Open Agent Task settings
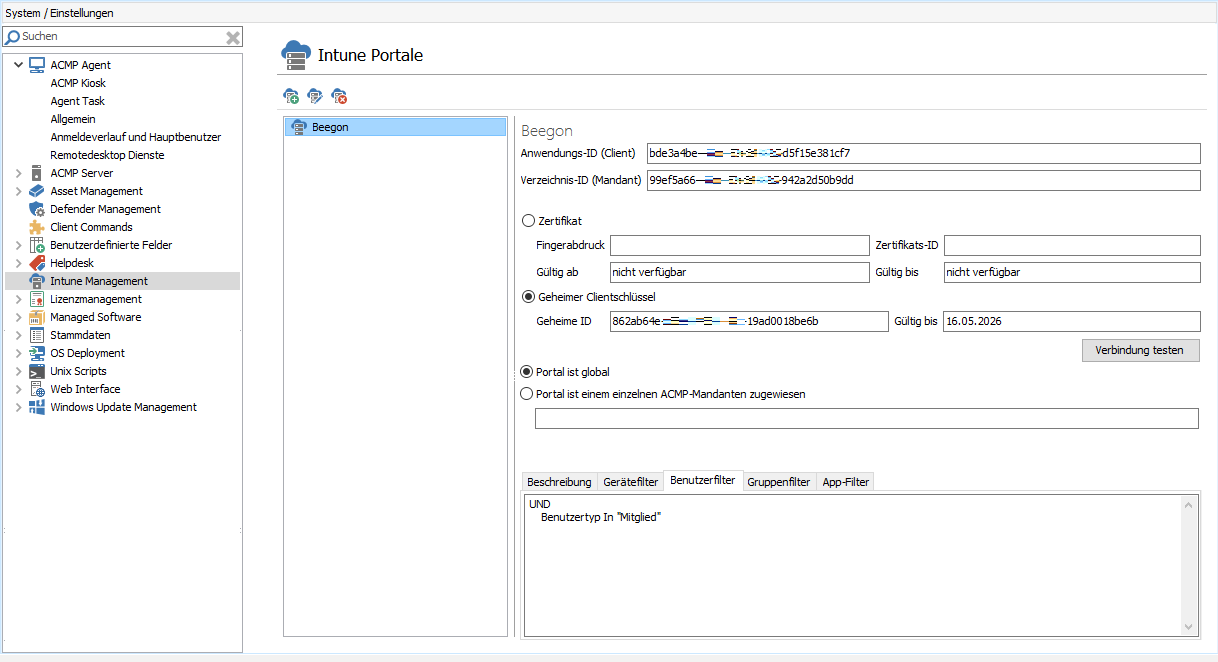 78,101
